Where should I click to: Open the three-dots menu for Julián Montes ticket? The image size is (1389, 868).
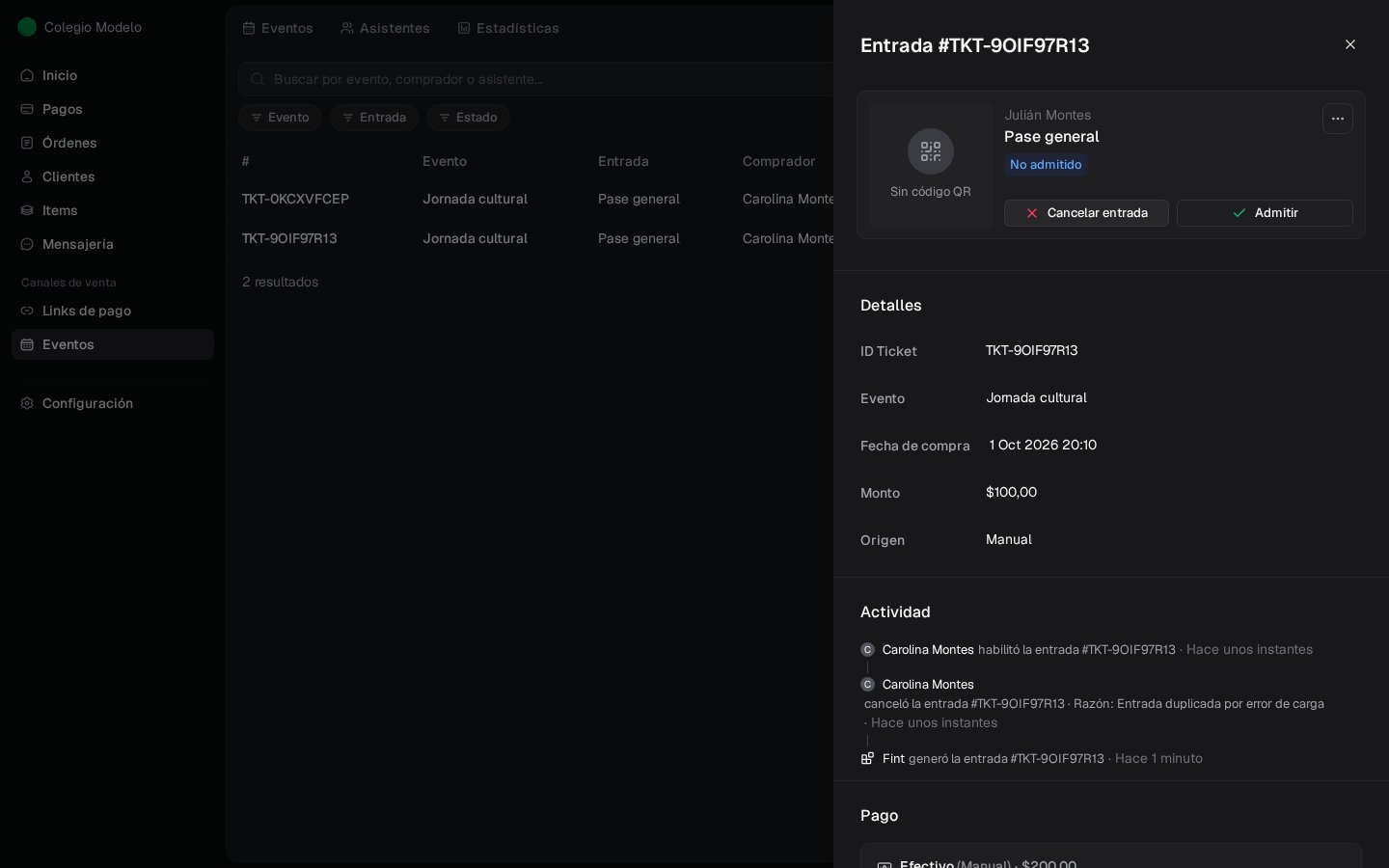(x=1337, y=119)
